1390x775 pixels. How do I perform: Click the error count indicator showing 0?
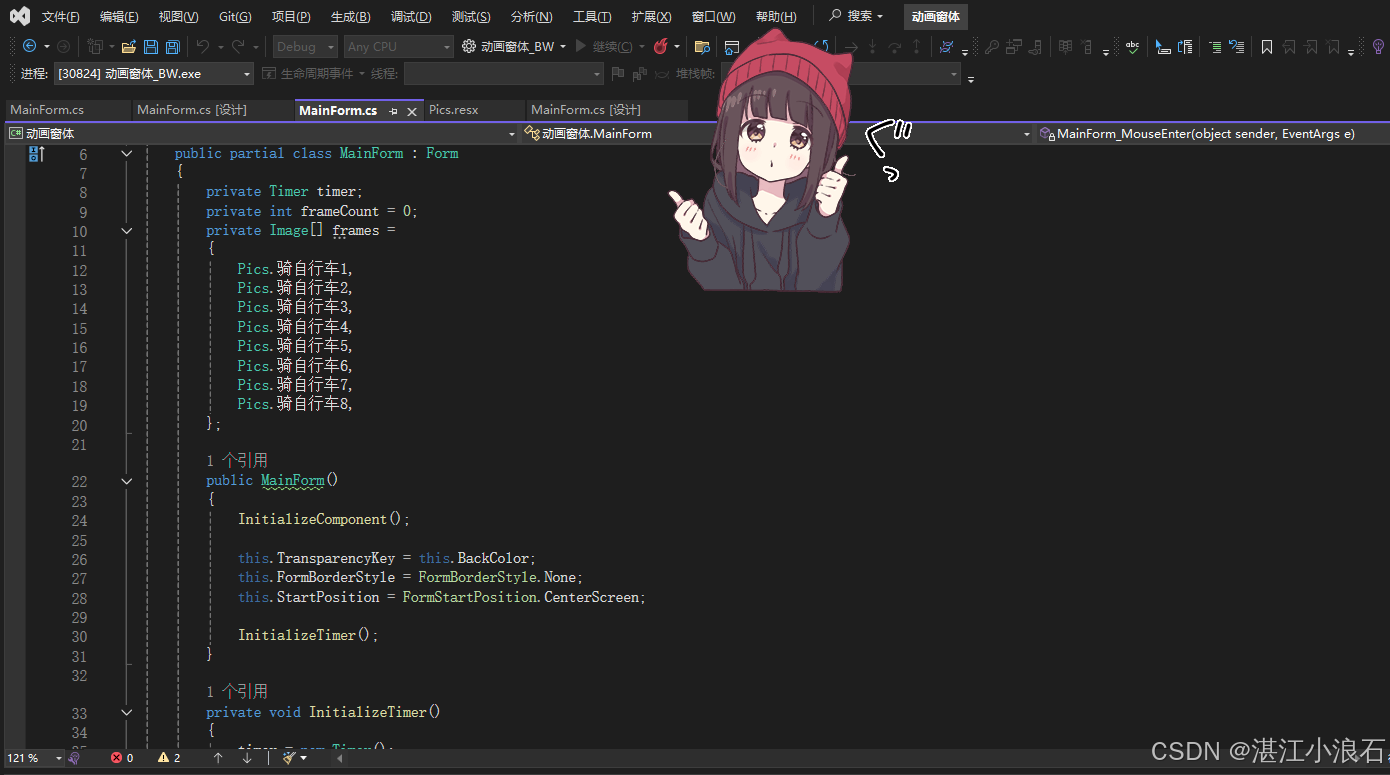[x=122, y=758]
